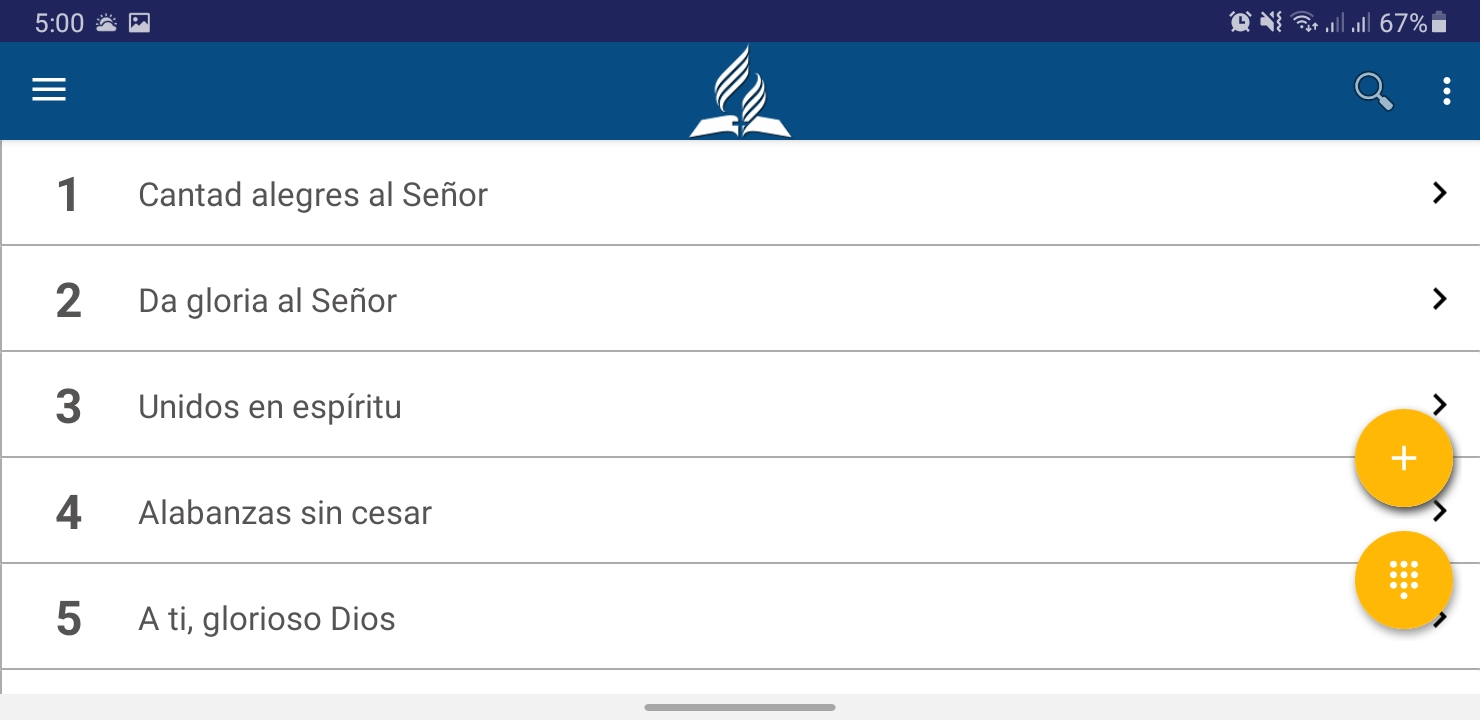Tap the bottom navigation gesture handle
The width and height of the screenshot is (1480, 720).
[740, 707]
